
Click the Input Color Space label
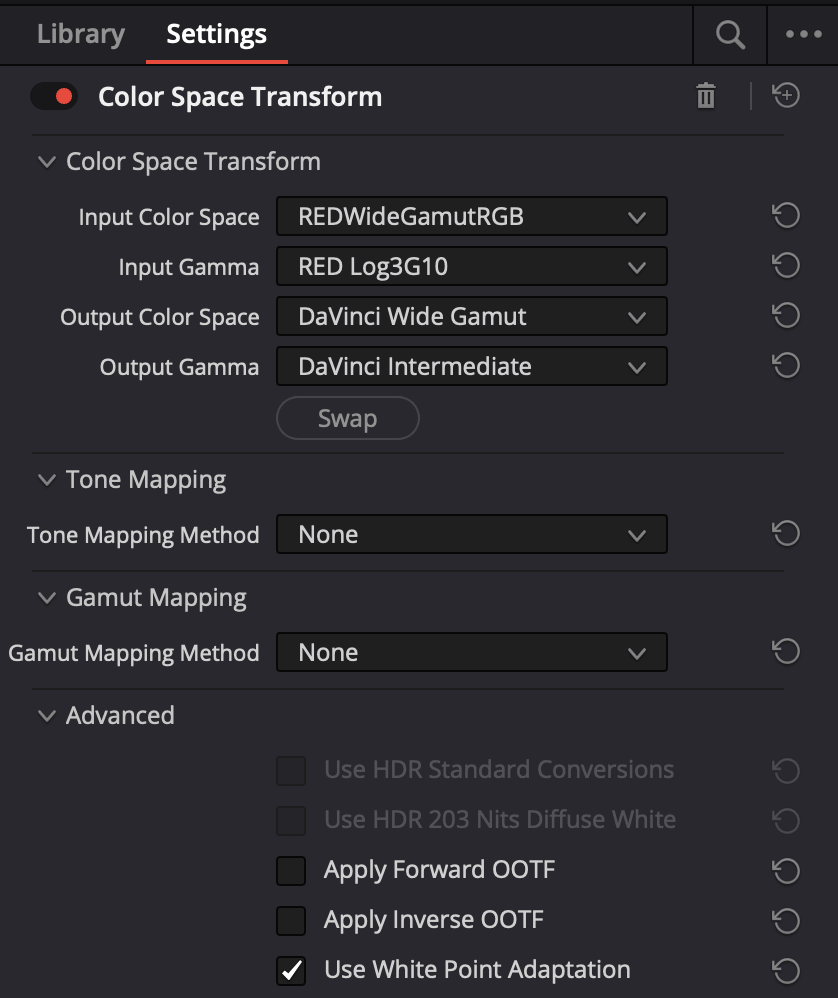[x=169, y=217]
